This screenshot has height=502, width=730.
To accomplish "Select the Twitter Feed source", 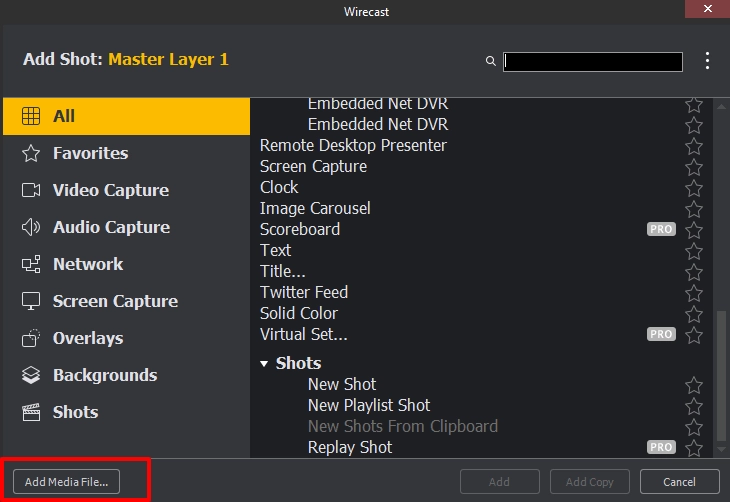I will click(481, 292).
